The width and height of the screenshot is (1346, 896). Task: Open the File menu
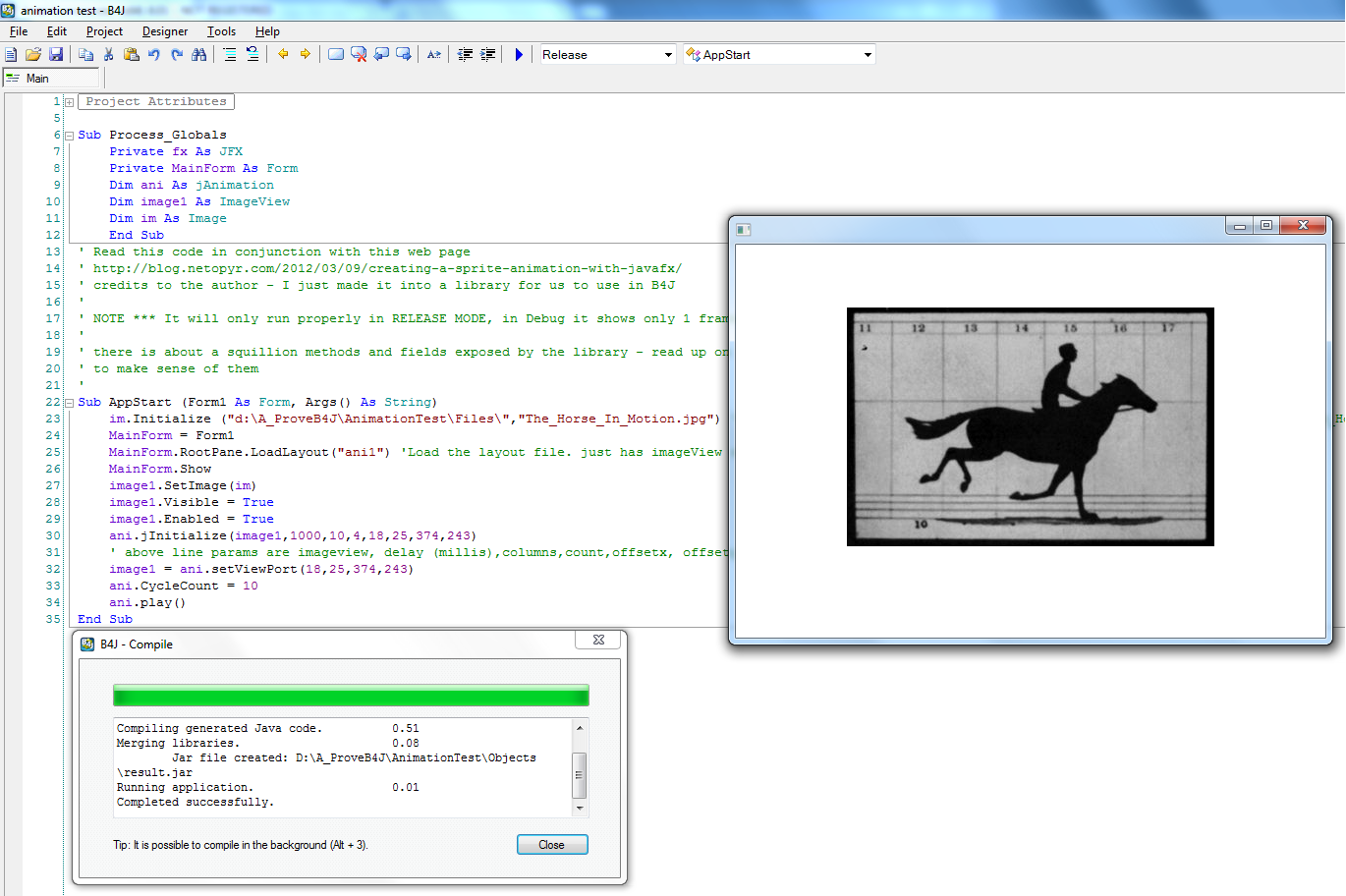19,31
